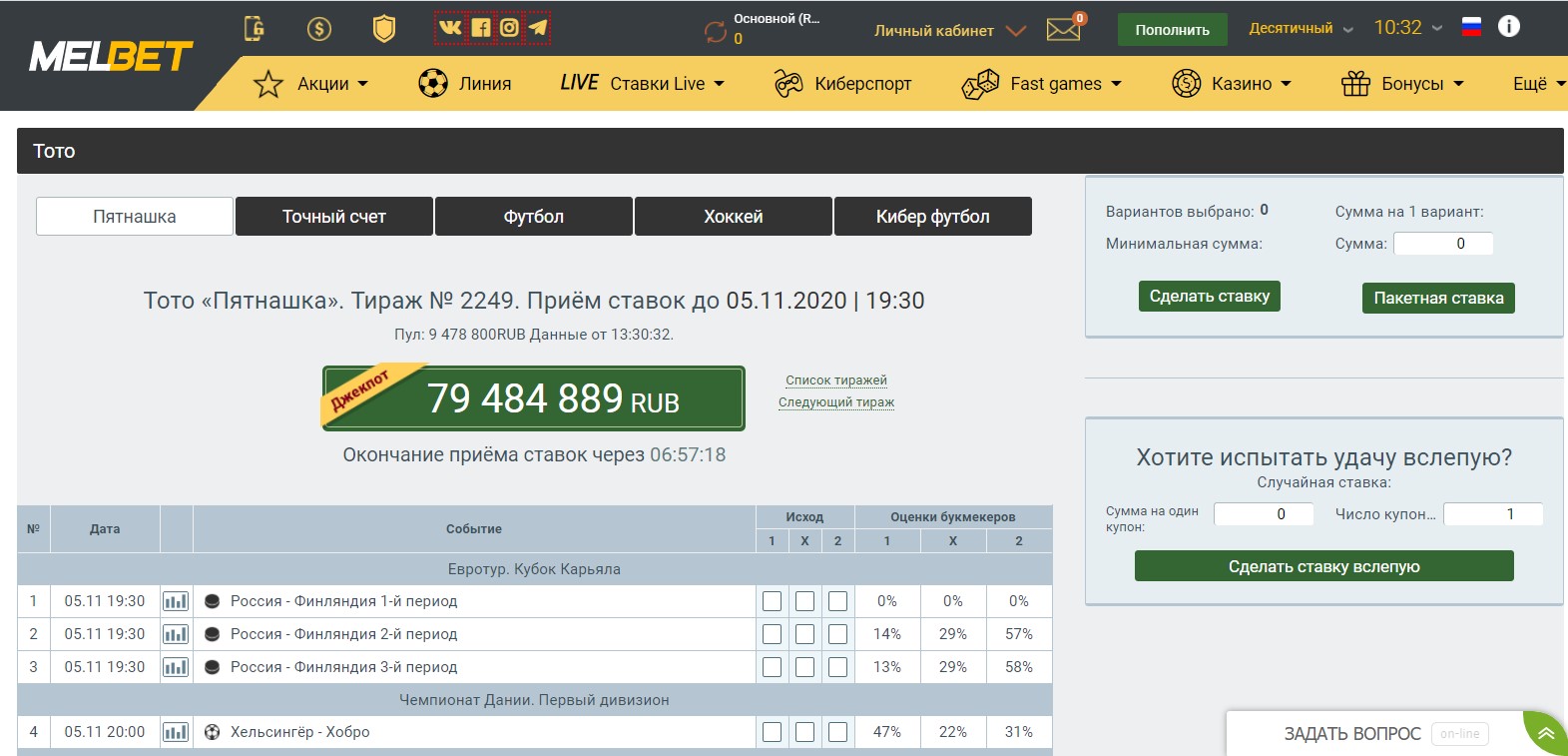Check outcome X for Хельсингёр - Хобро
Screen dimensions: 1568x756
tap(805, 732)
